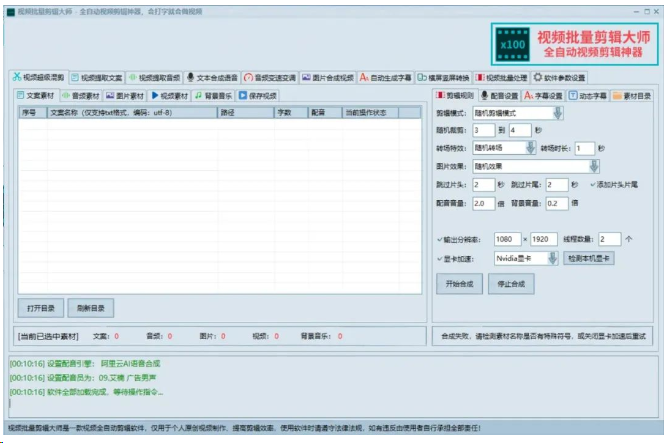The width and height of the screenshot is (667, 443).
Task: Click the 随机裁剪 start field showing 3
Action: click(484, 130)
